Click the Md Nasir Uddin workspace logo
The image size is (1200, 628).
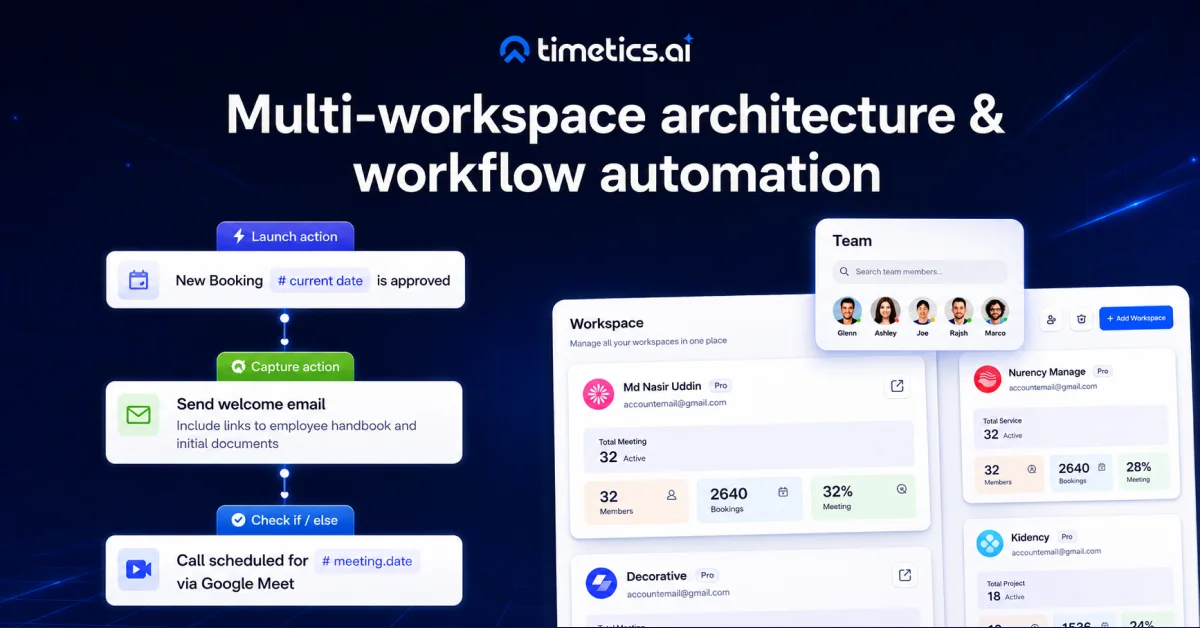point(598,394)
